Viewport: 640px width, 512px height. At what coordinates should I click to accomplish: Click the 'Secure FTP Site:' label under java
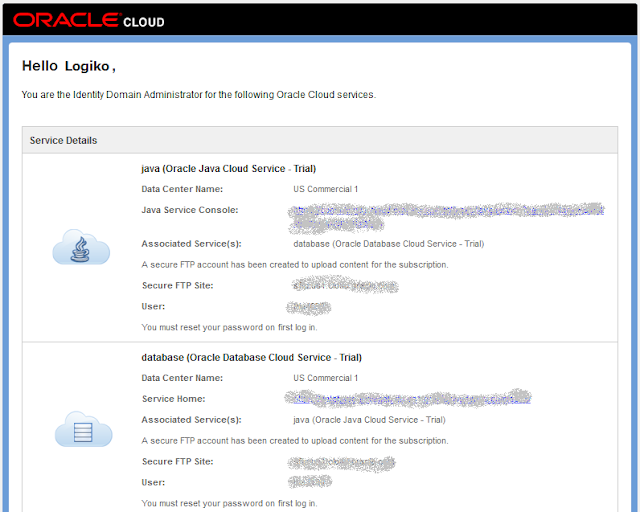click(x=178, y=285)
